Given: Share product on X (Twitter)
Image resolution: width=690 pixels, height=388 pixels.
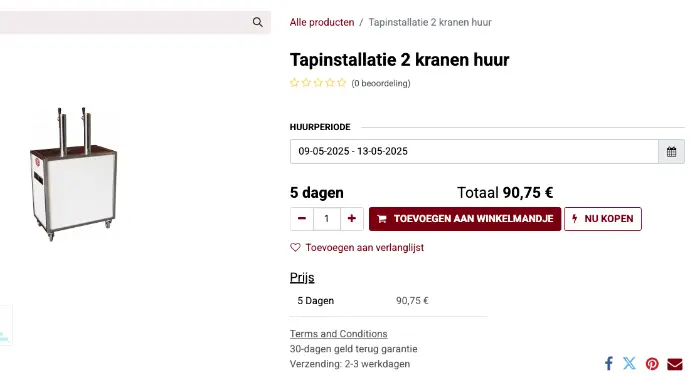Looking at the screenshot, I should (x=629, y=363).
